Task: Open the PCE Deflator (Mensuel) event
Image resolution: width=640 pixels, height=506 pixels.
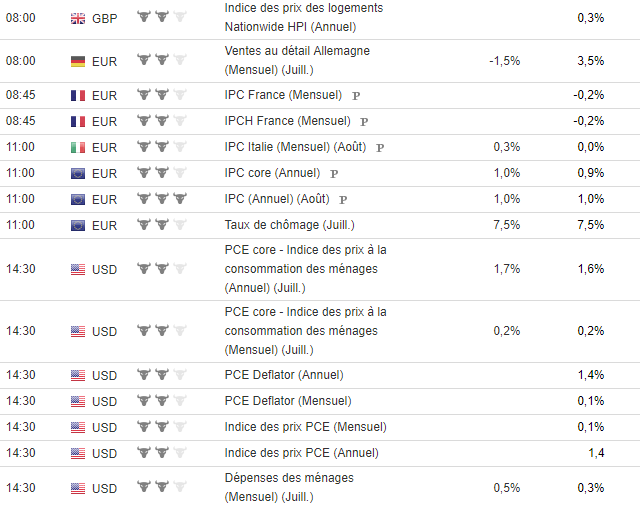Action: pos(288,401)
